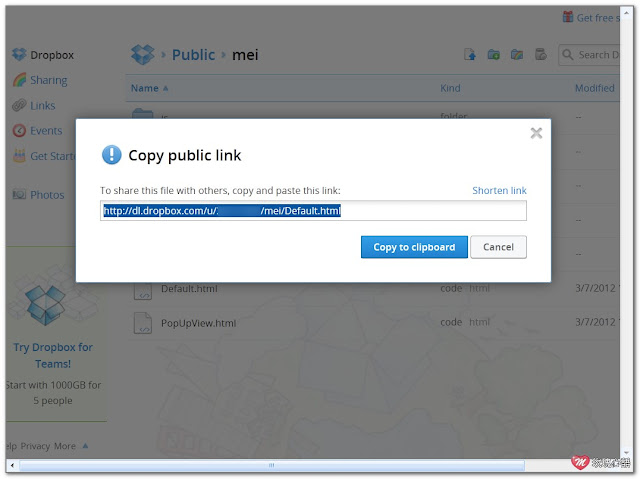This screenshot has width=640, height=479.
Task: Sort by the Modified column header
Action: click(595, 88)
